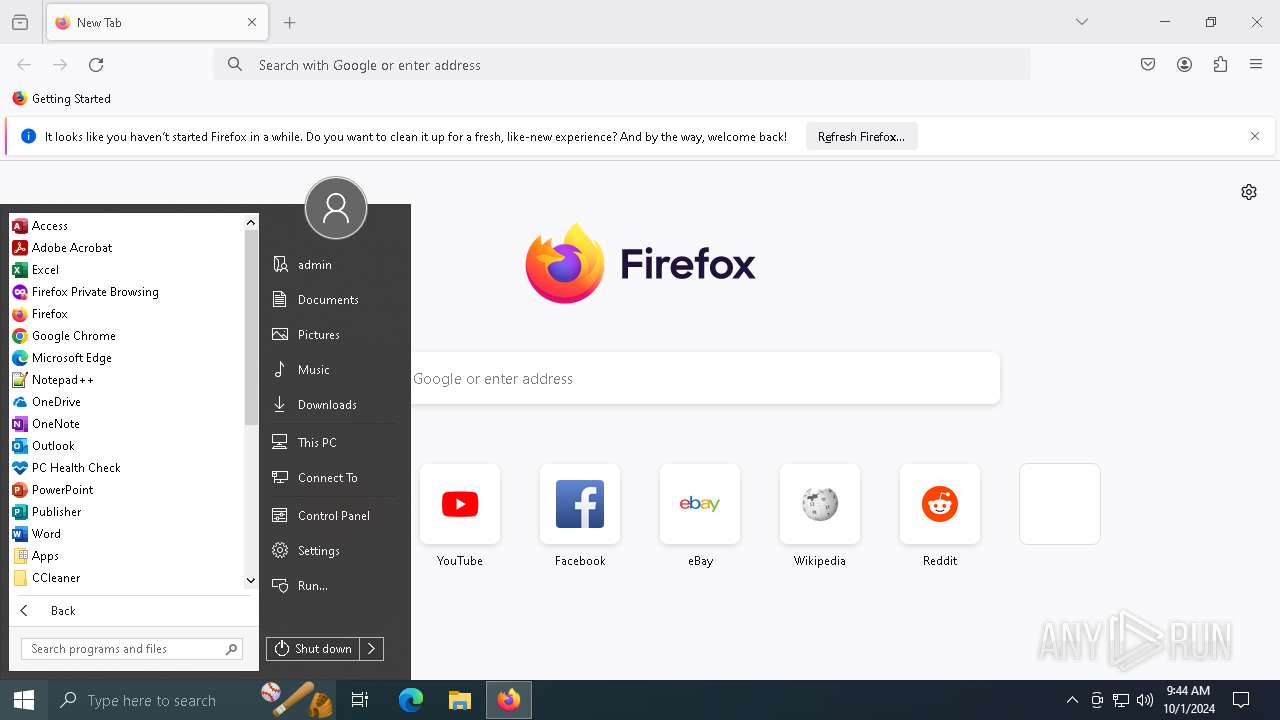
Task: Open Microsoft Edge from the programs list
Action: coord(128,358)
